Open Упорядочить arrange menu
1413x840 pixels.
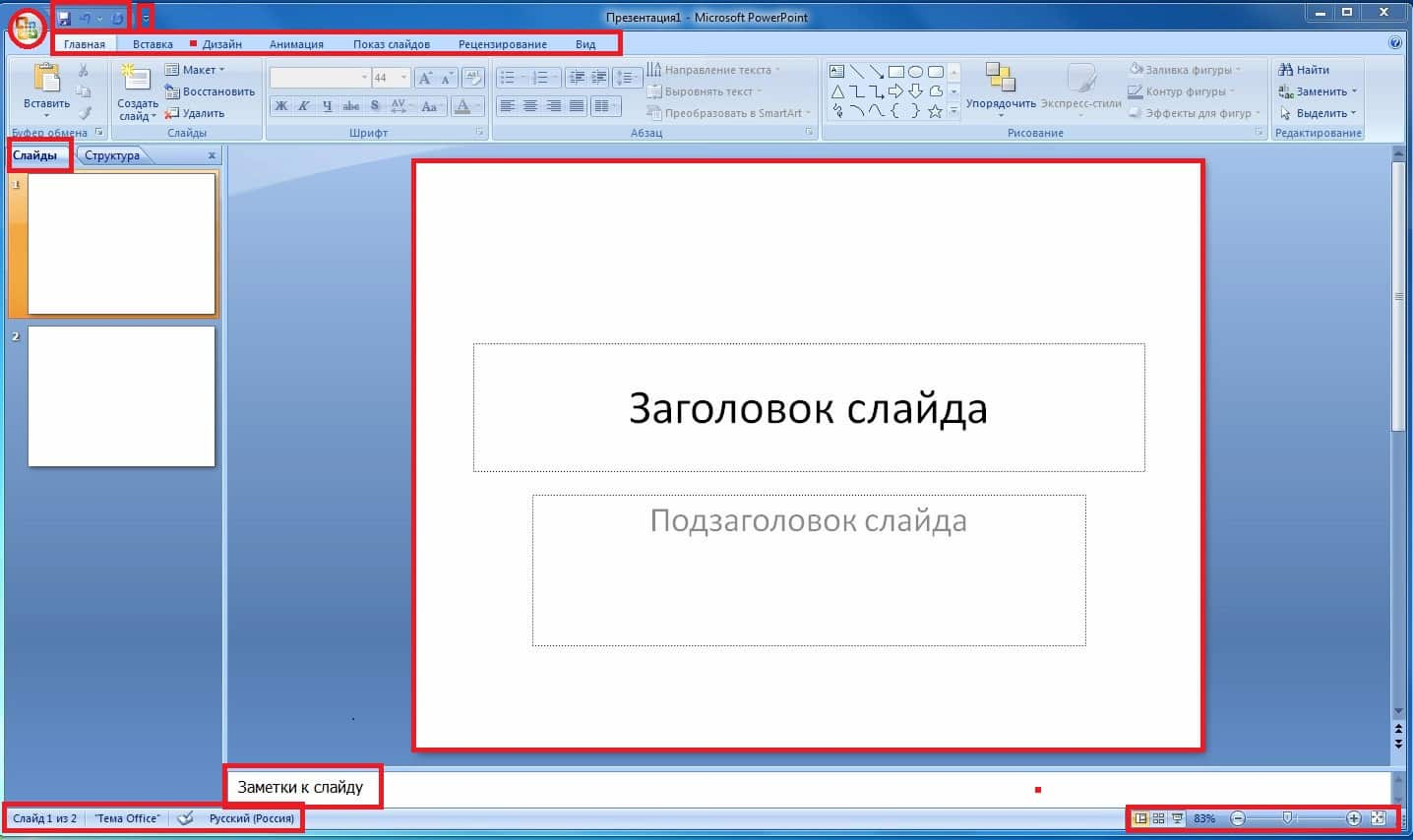(x=1001, y=89)
